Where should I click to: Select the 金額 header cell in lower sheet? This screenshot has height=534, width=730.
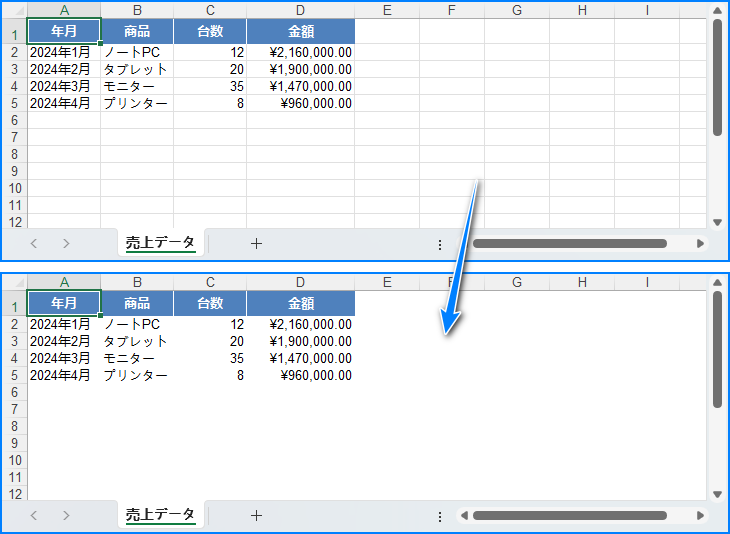pos(301,303)
